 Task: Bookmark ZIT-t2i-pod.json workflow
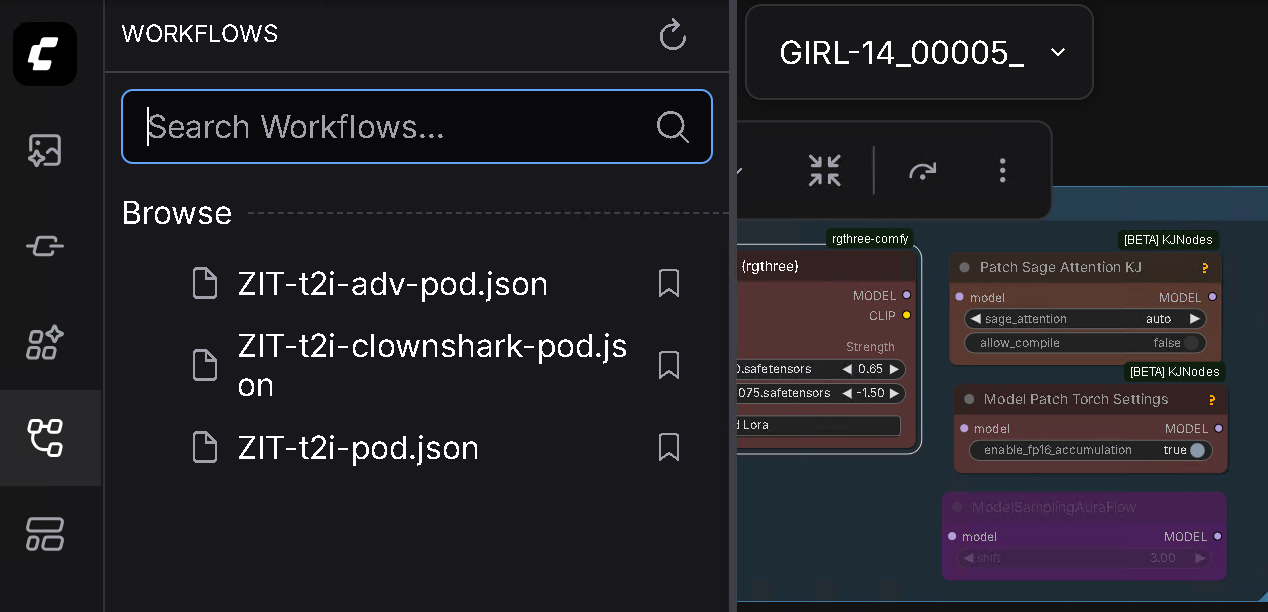pos(669,447)
